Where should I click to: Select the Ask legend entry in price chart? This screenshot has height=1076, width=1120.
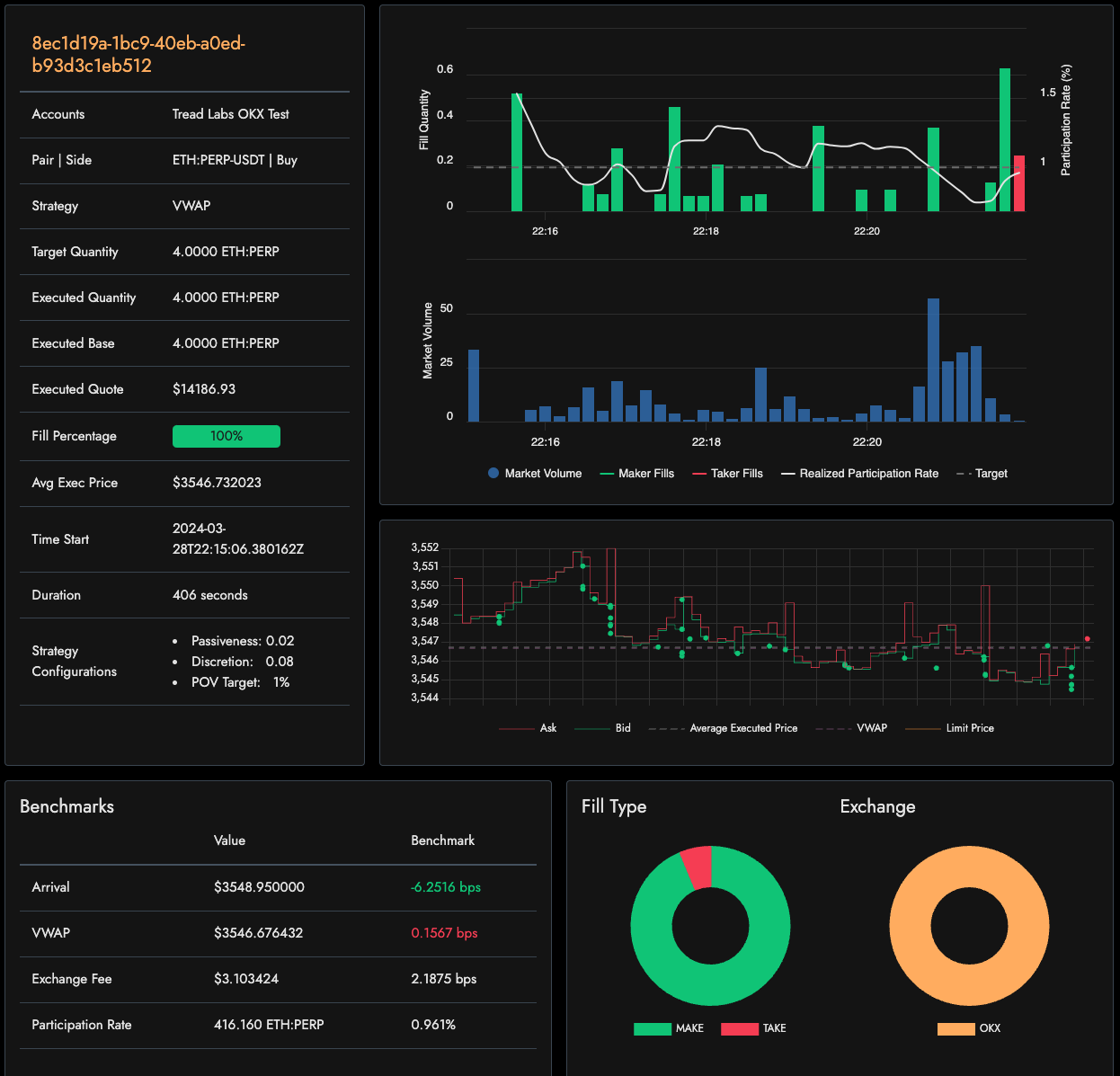[x=535, y=728]
